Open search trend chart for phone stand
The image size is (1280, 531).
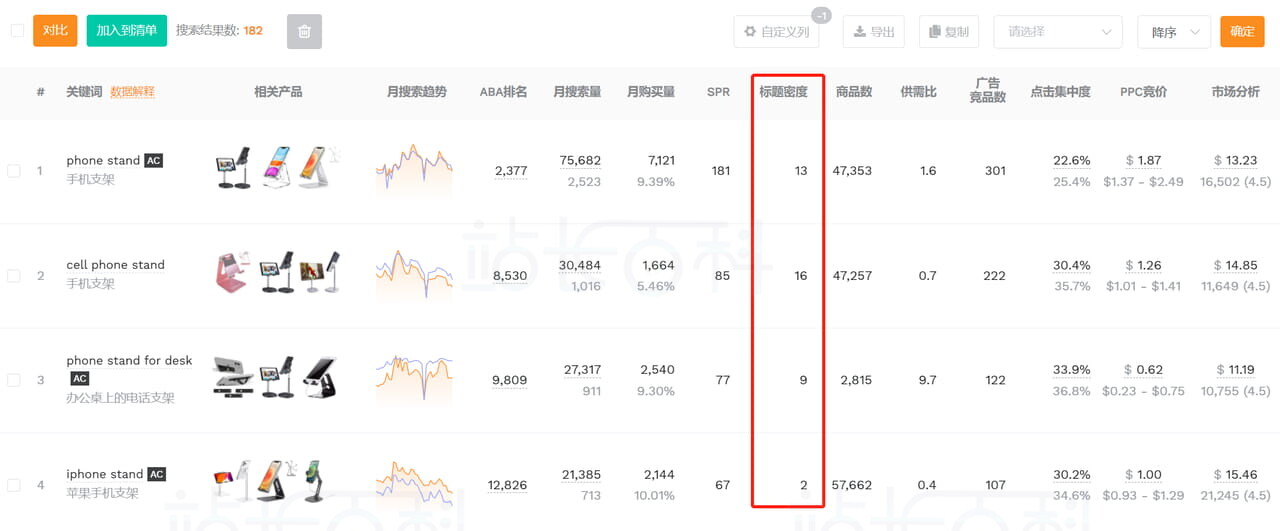point(414,169)
